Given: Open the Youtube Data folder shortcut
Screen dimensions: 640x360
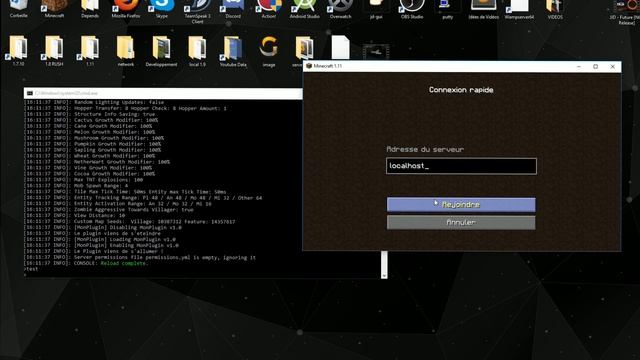Looking at the screenshot, I should 233,51.
